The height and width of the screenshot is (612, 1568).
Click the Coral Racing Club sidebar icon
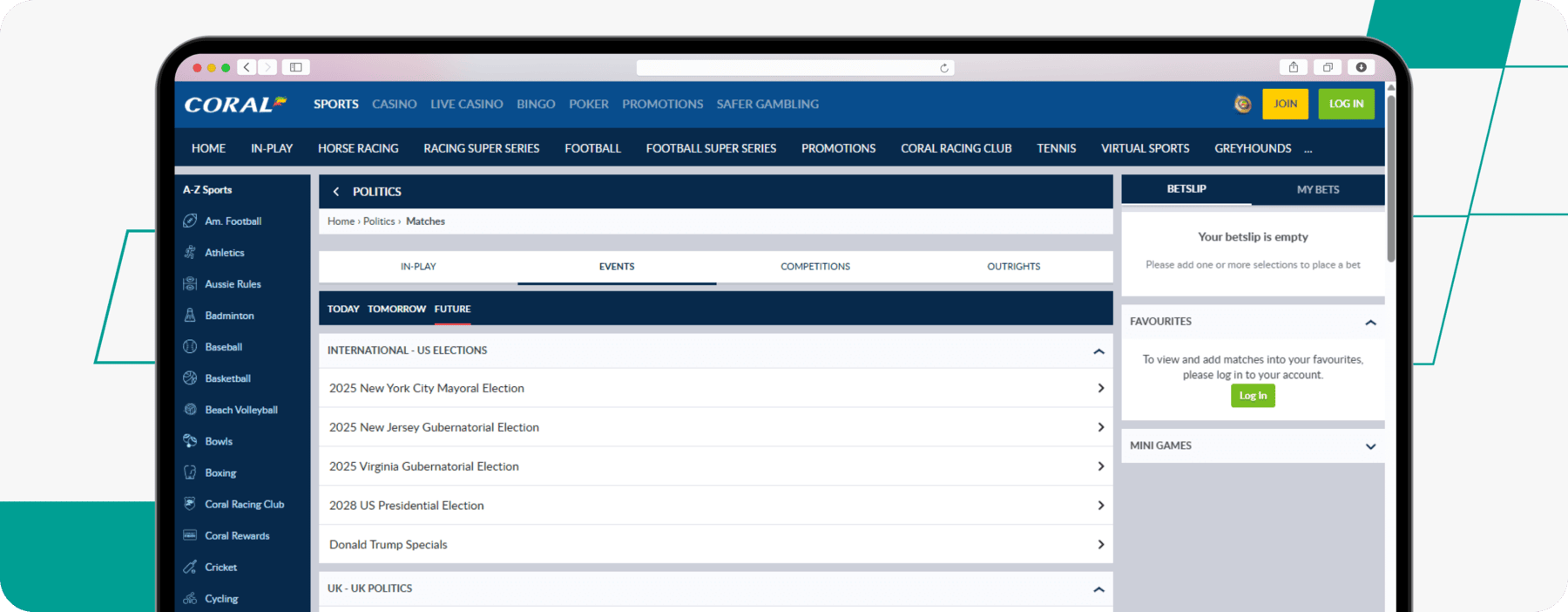pos(190,504)
